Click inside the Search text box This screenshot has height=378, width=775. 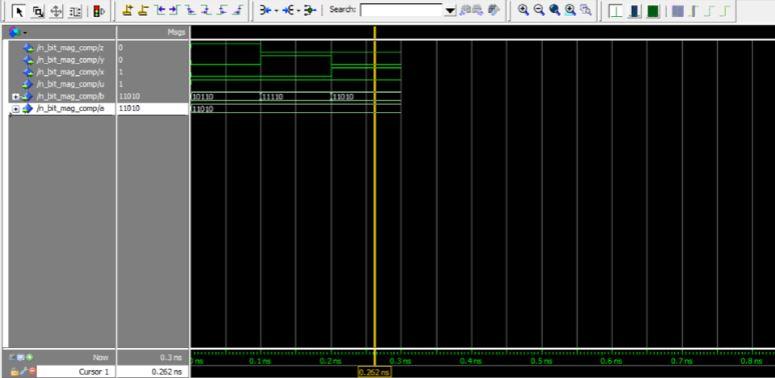pos(401,10)
